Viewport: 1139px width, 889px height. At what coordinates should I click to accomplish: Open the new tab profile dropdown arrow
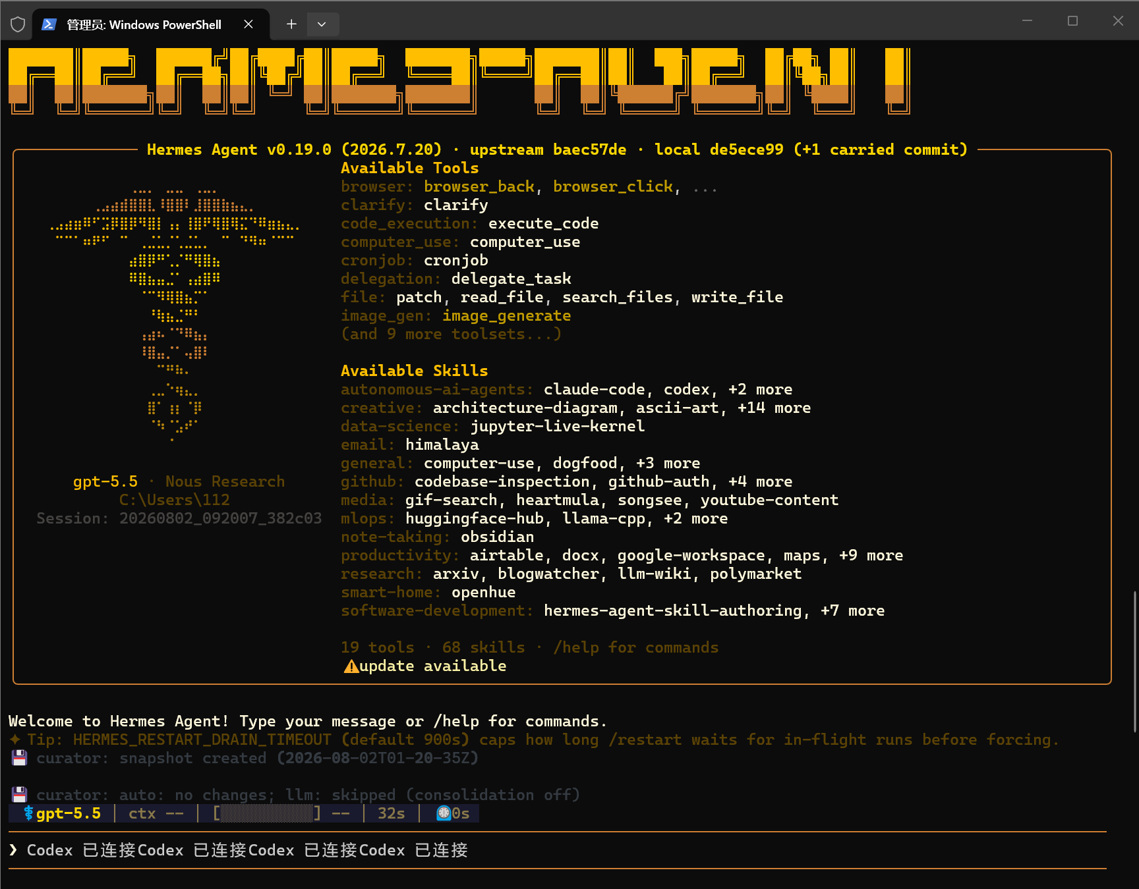tap(322, 24)
